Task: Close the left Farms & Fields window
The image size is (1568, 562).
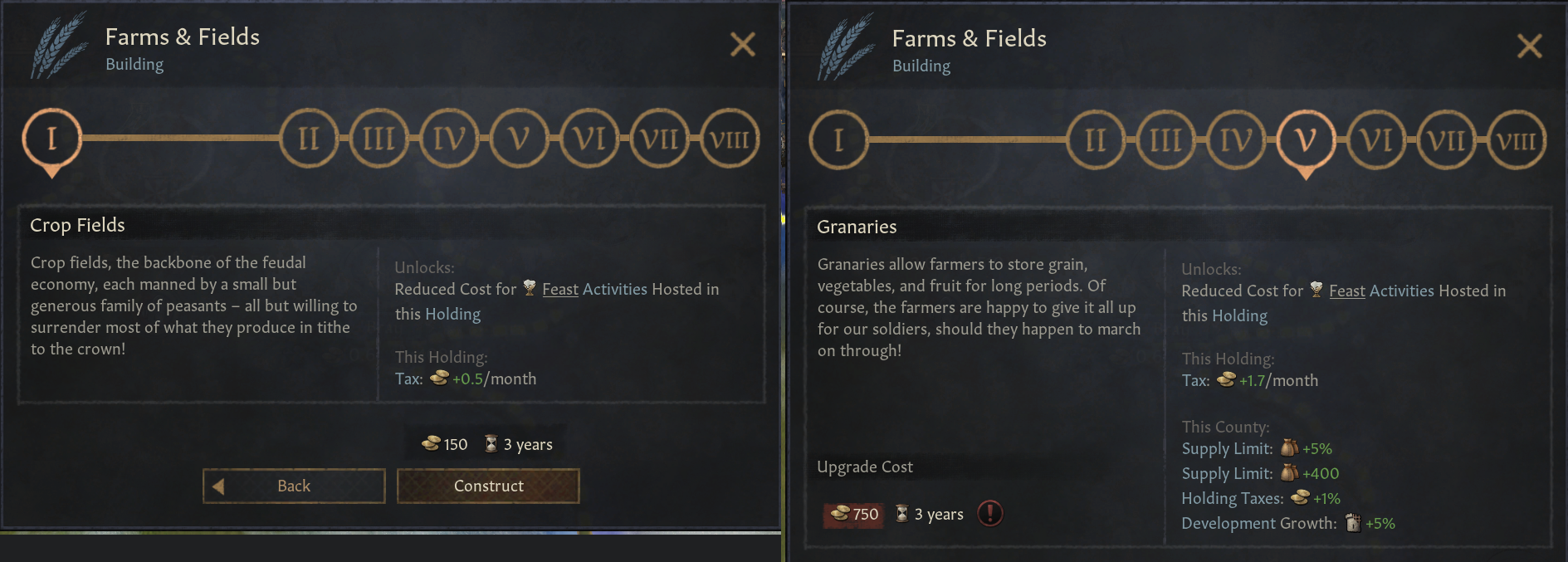Action: click(742, 44)
